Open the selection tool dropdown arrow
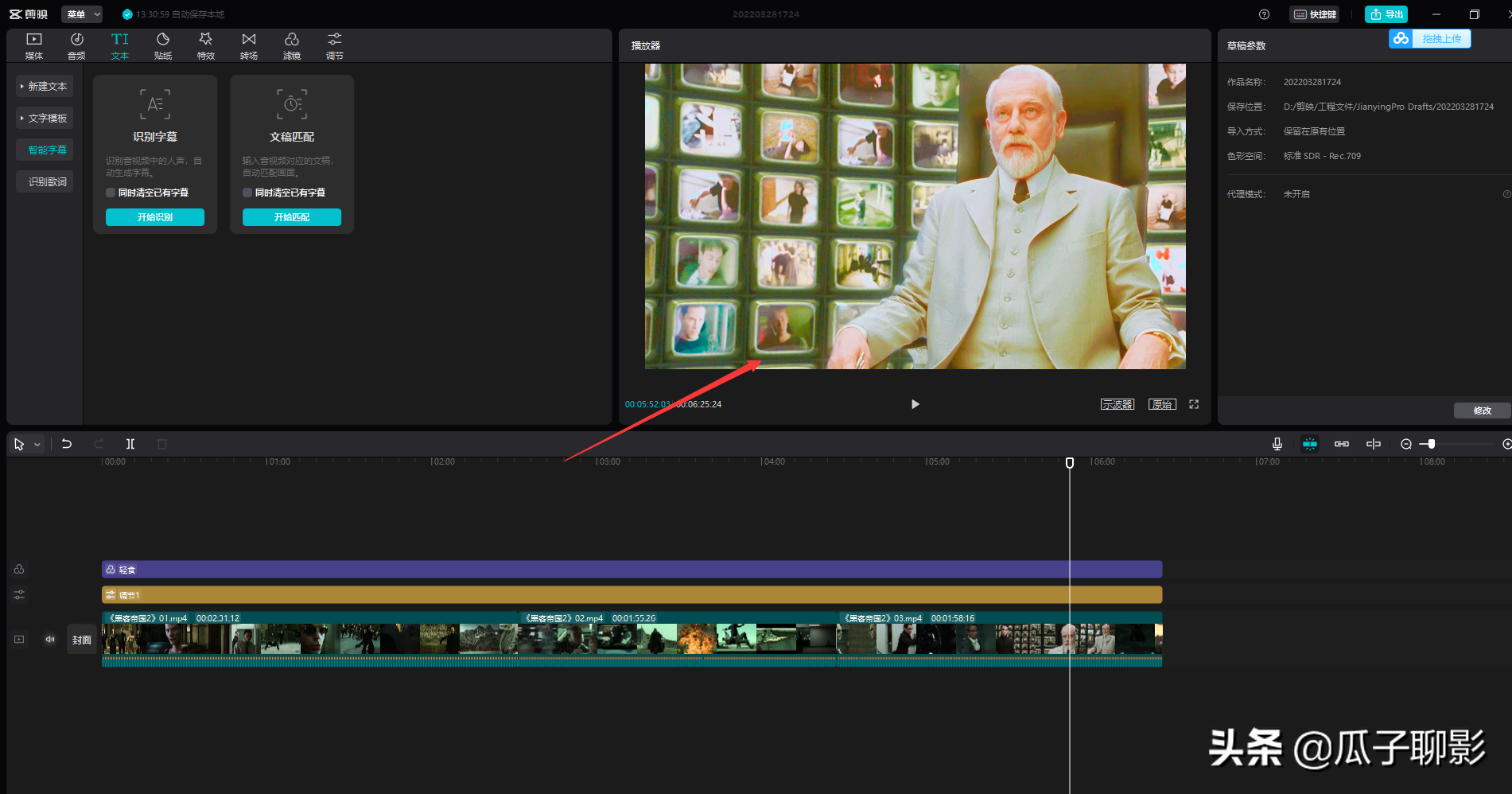Image resolution: width=1512 pixels, height=794 pixels. tap(37, 445)
